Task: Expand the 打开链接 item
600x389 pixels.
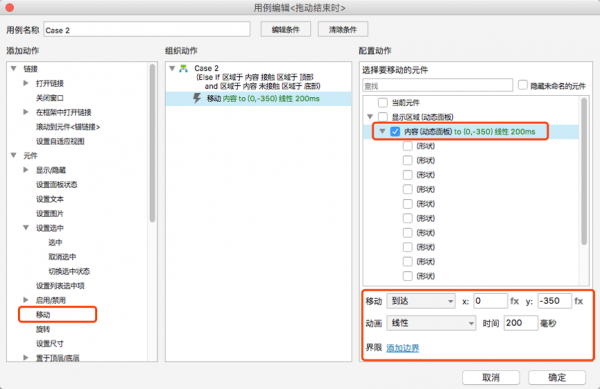Action: pyautogui.click(x=26, y=83)
